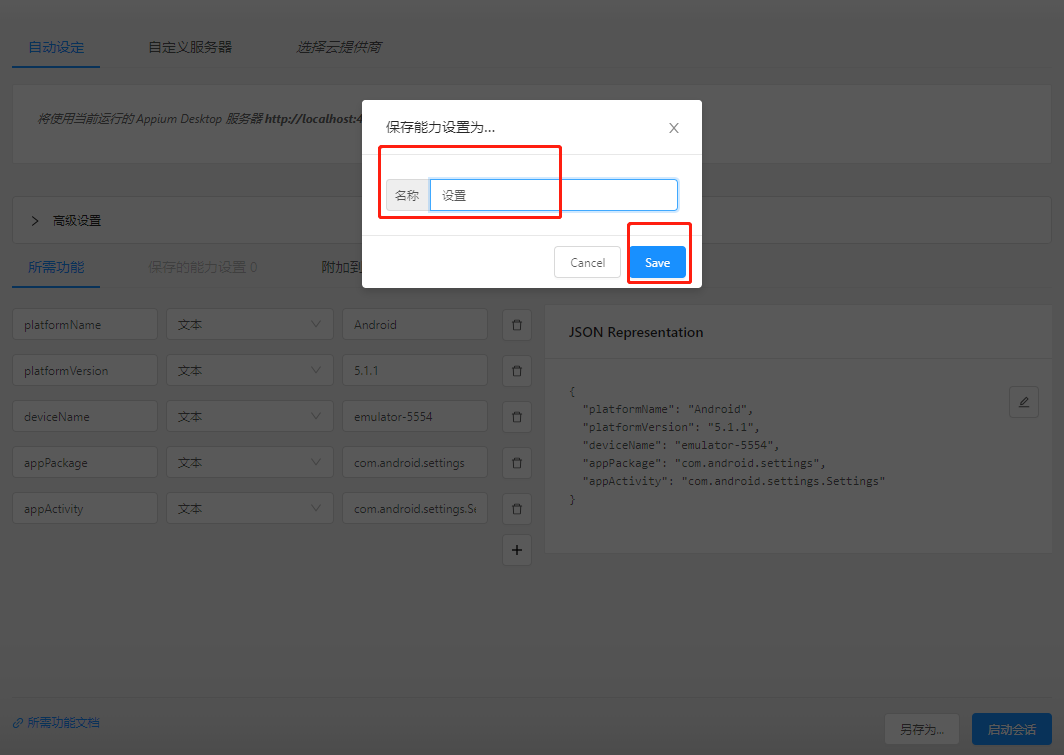Focus the 名称 name input field
The width and height of the screenshot is (1064, 755).
(554, 195)
